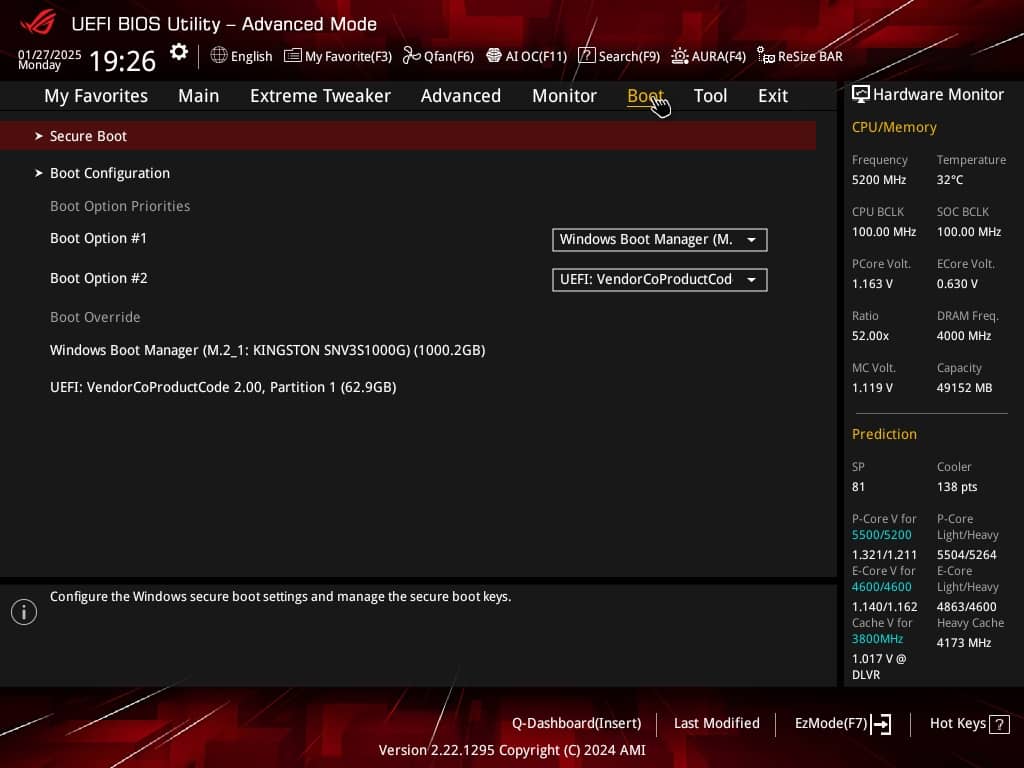This screenshot has height=768, width=1024.
Task: Click the 52.00x ratio value
Action: tap(870, 336)
